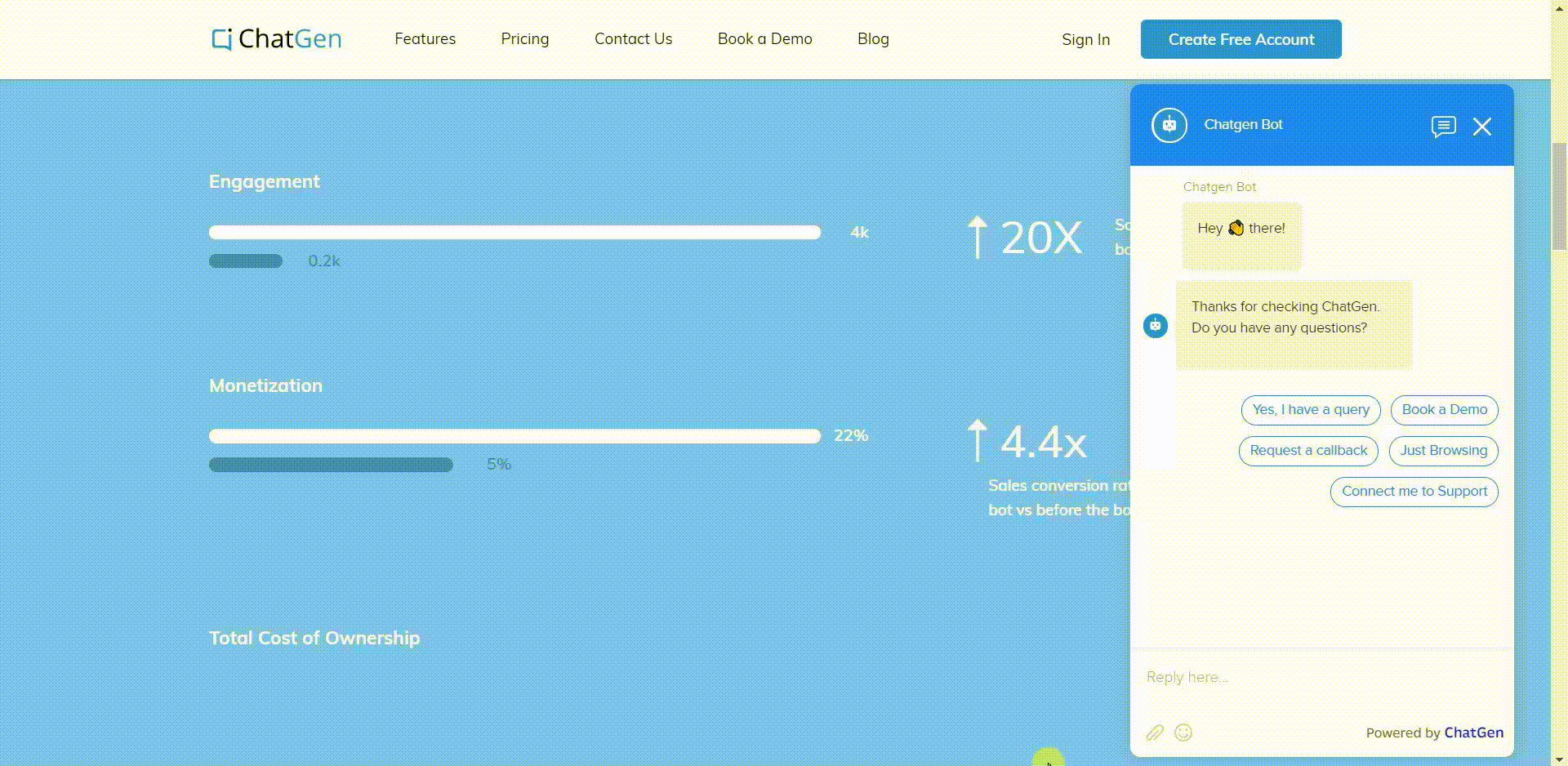Viewport: 1568px width, 766px height.
Task: Click the '5%' value label
Action: pos(499,465)
